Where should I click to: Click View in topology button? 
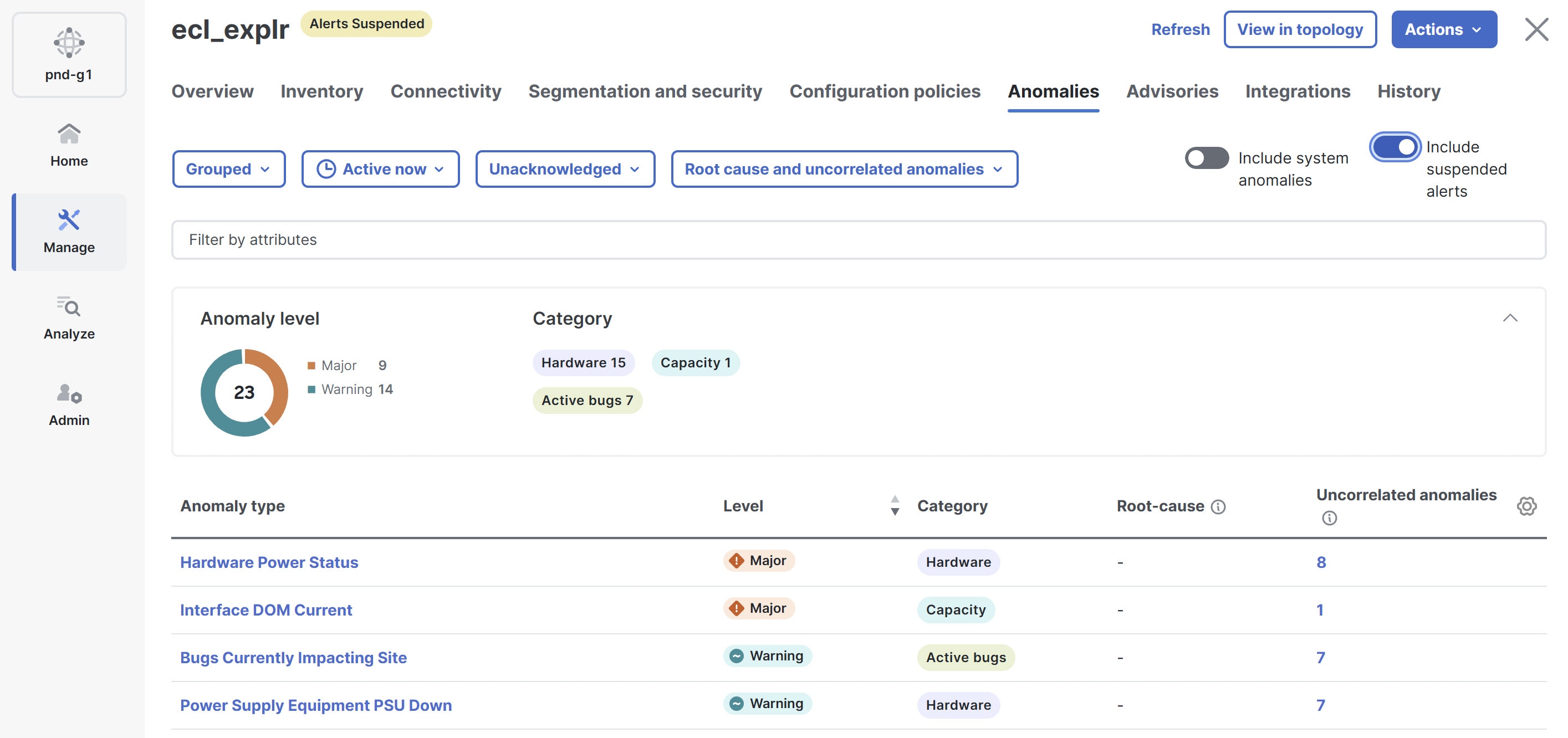tap(1300, 29)
